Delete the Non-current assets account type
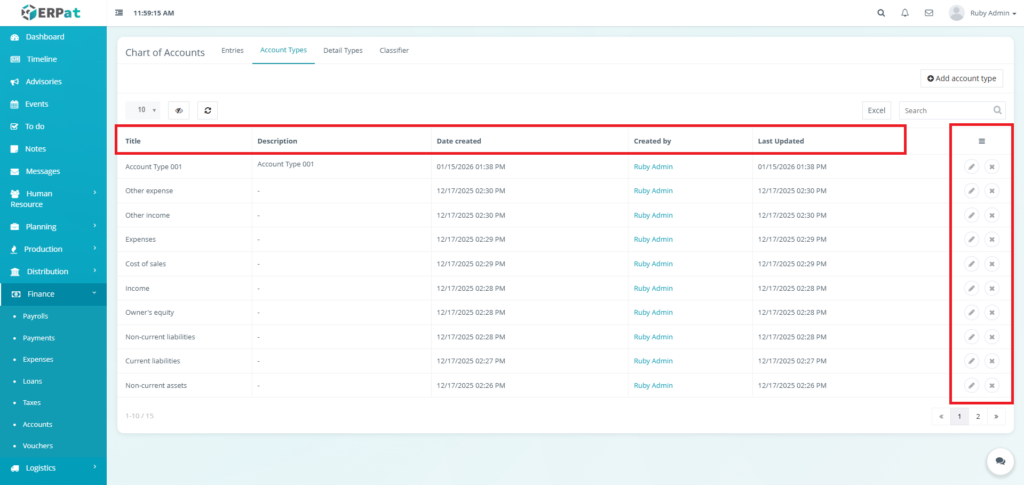Viewport: 1024px width, 485px height. click(x=992, y=385)
